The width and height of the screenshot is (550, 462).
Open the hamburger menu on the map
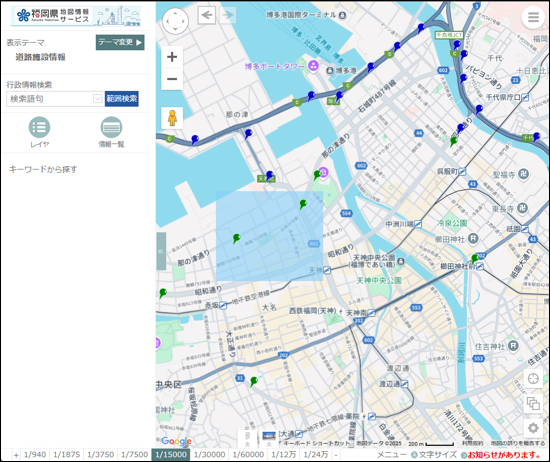pyautogui.click(x=533, y=17)
